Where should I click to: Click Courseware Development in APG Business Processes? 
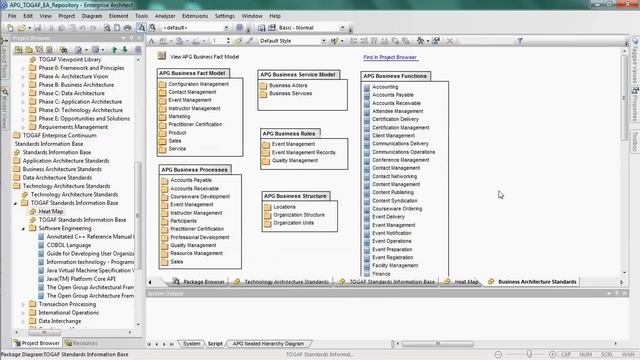[x=200, y=196]
